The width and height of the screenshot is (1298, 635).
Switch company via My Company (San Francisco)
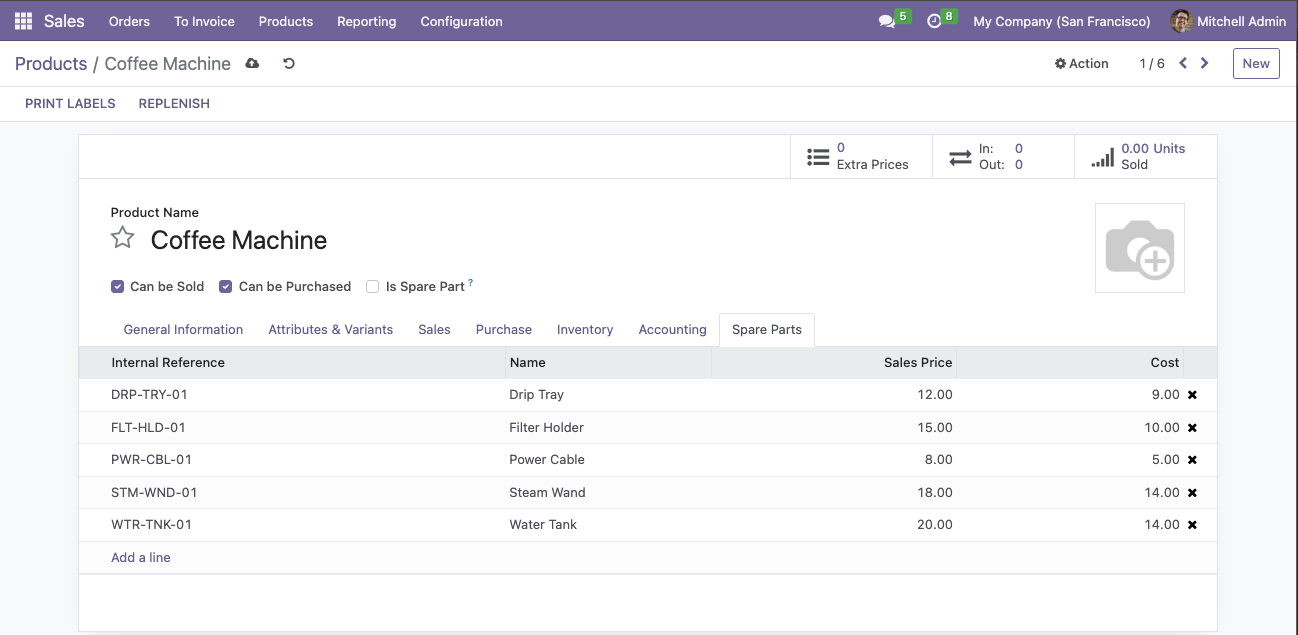1062,21
